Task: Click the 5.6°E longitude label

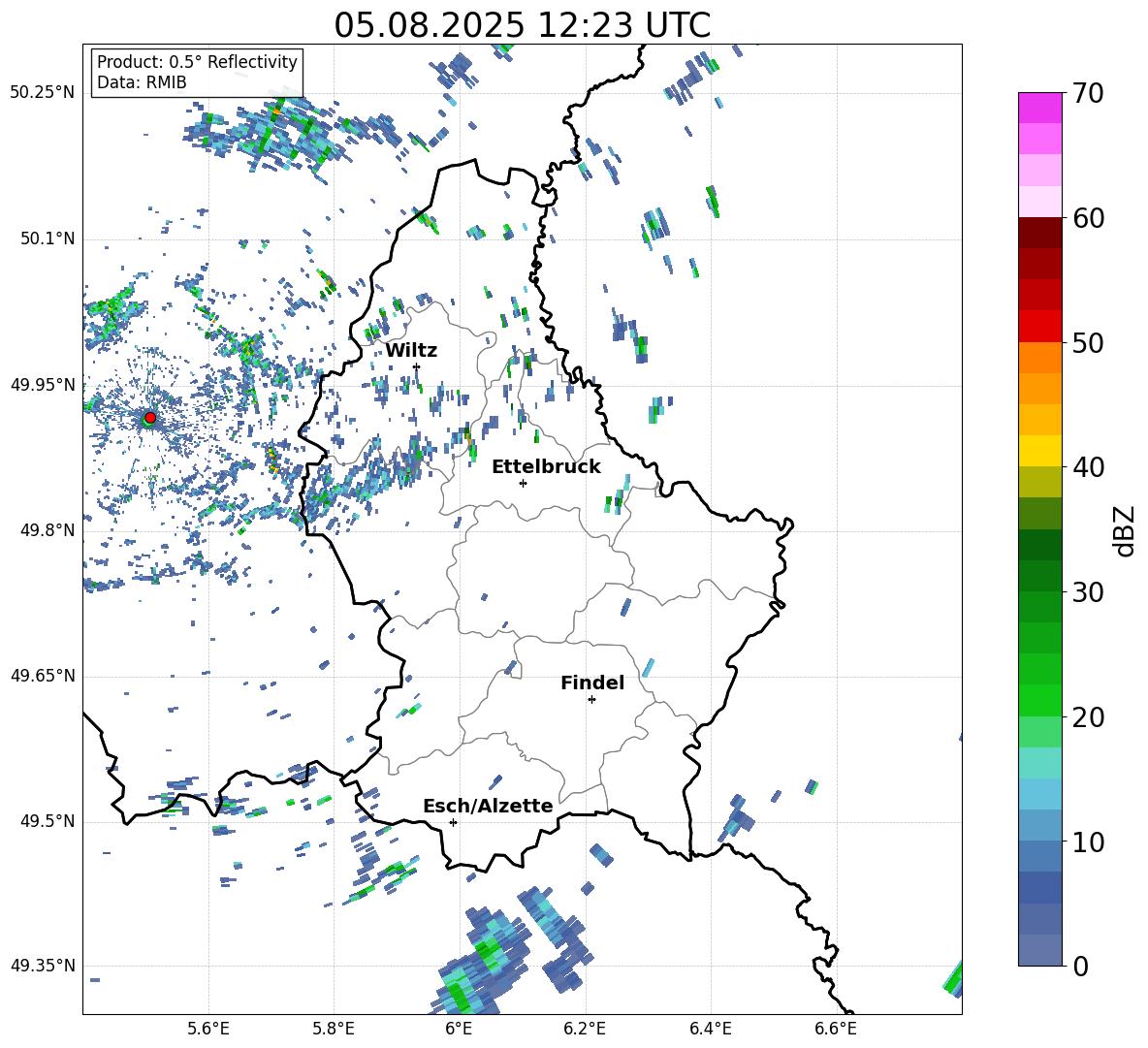Action: pos(208,1029)
